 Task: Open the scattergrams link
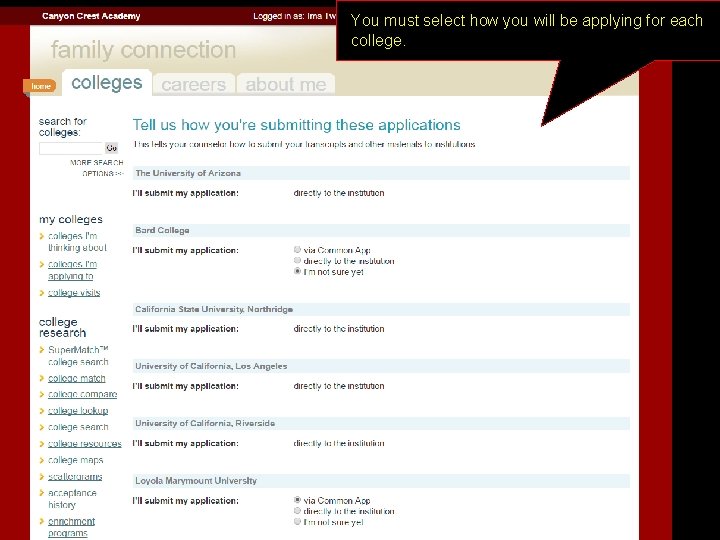click(x=75, y=477)
